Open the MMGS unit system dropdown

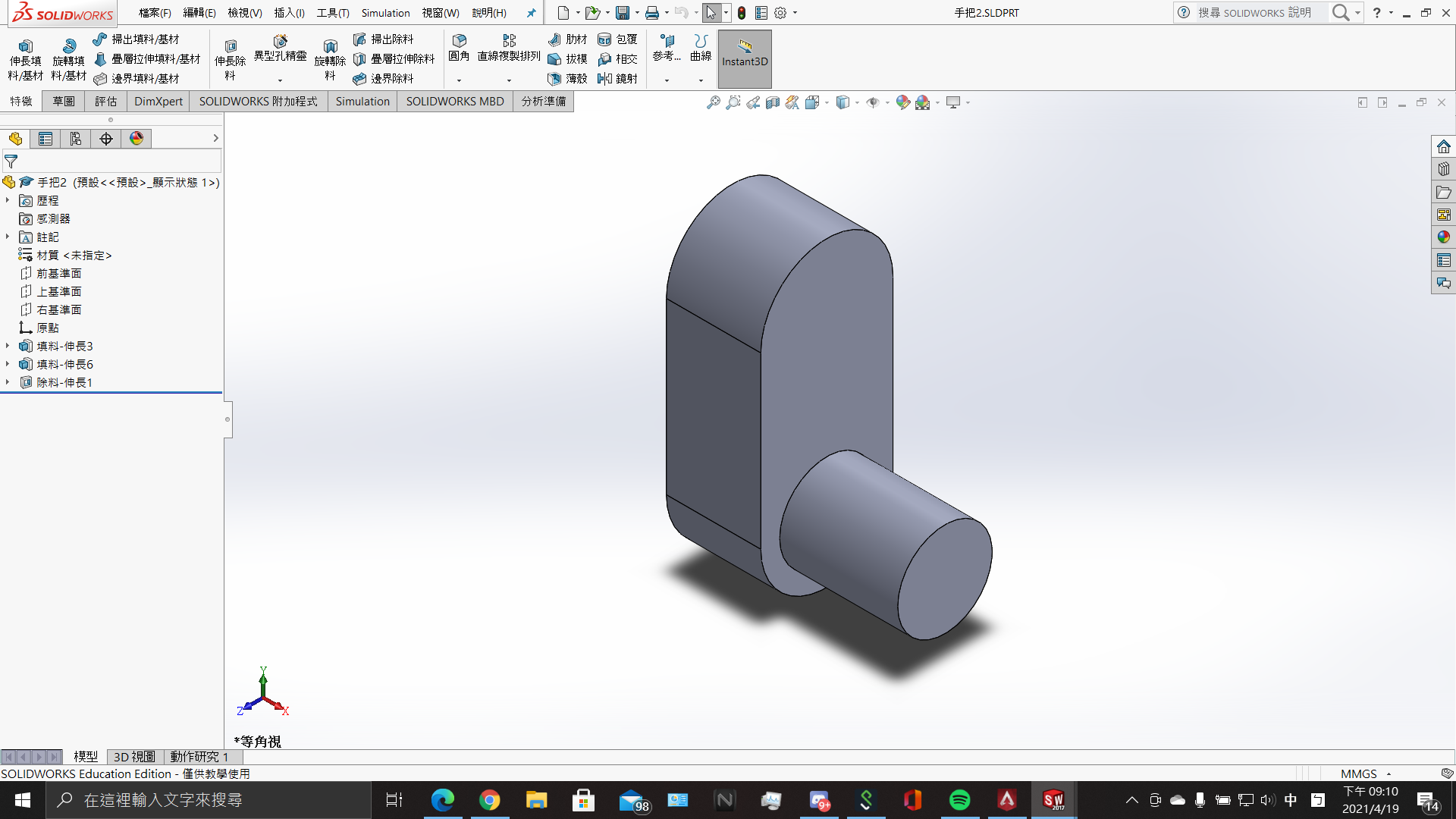tap(1365, 773)
